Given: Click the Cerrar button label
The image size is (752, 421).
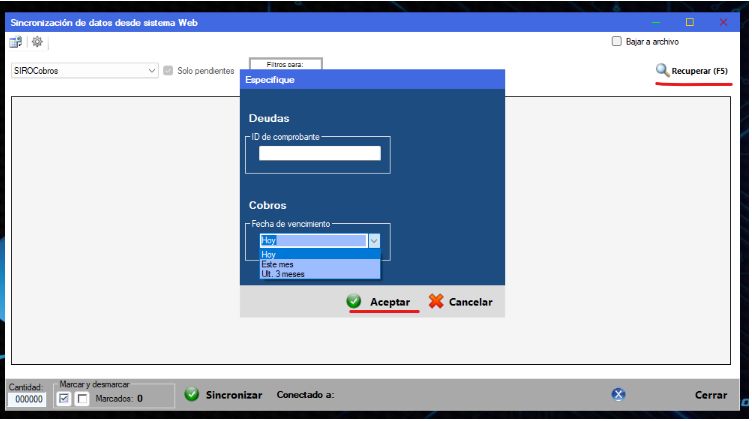Looking at the screenshot, I should [711, 395].
